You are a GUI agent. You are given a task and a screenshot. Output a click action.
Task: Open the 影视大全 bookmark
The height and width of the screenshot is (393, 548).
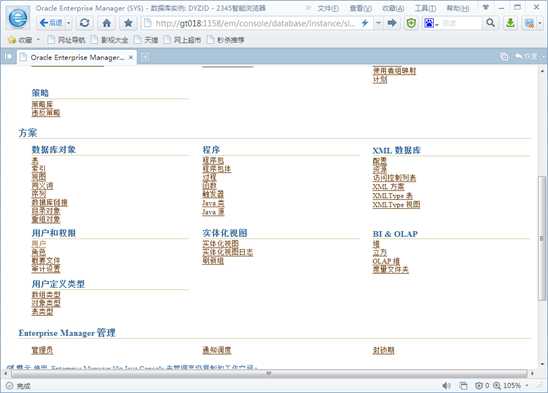[x=109, y=40]
